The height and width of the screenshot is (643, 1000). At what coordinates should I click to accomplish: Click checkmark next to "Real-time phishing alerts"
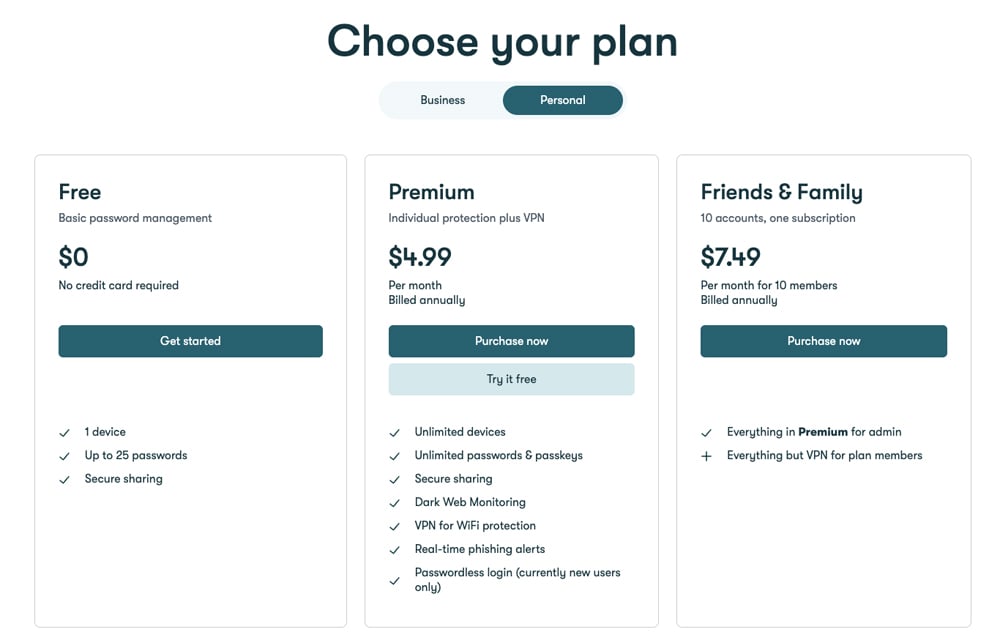coord(394,550)
